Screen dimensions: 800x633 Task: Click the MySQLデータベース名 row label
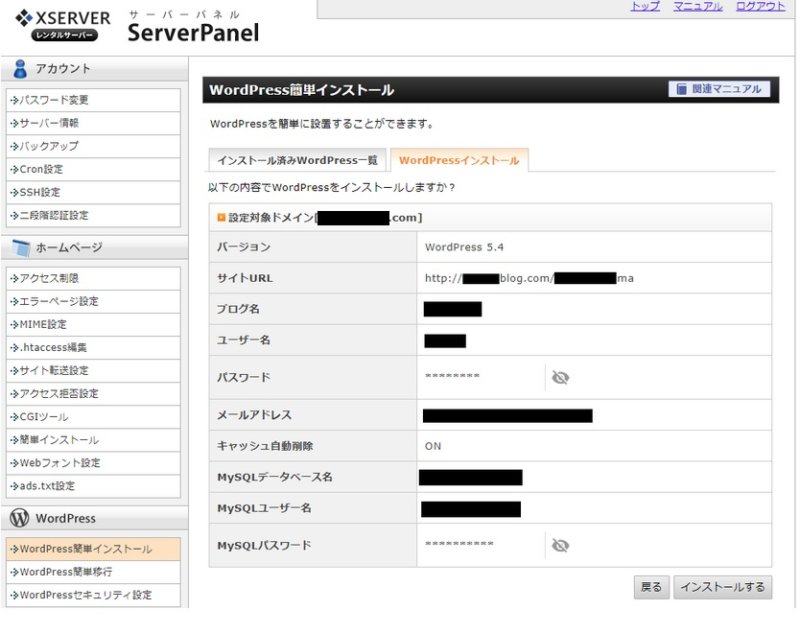(274, 477)
